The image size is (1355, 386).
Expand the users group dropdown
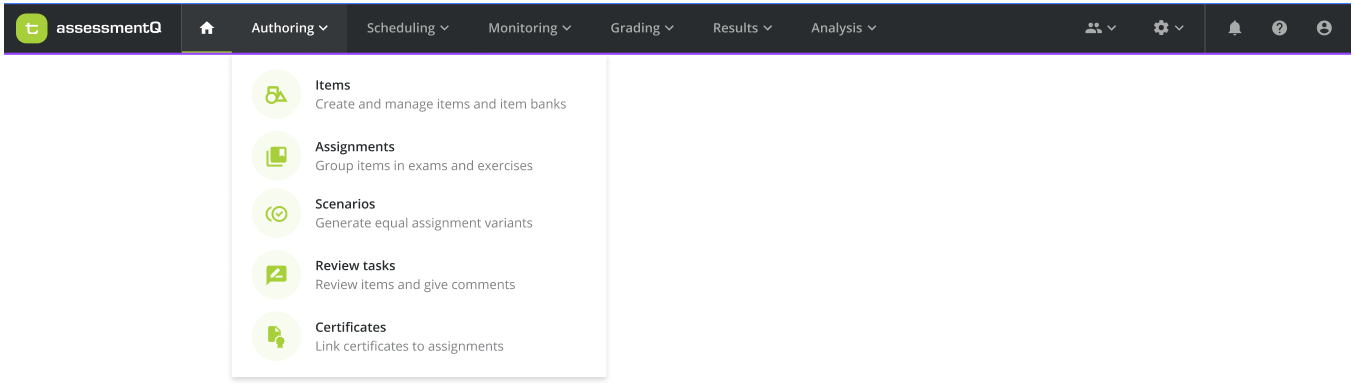[1101, 28]
